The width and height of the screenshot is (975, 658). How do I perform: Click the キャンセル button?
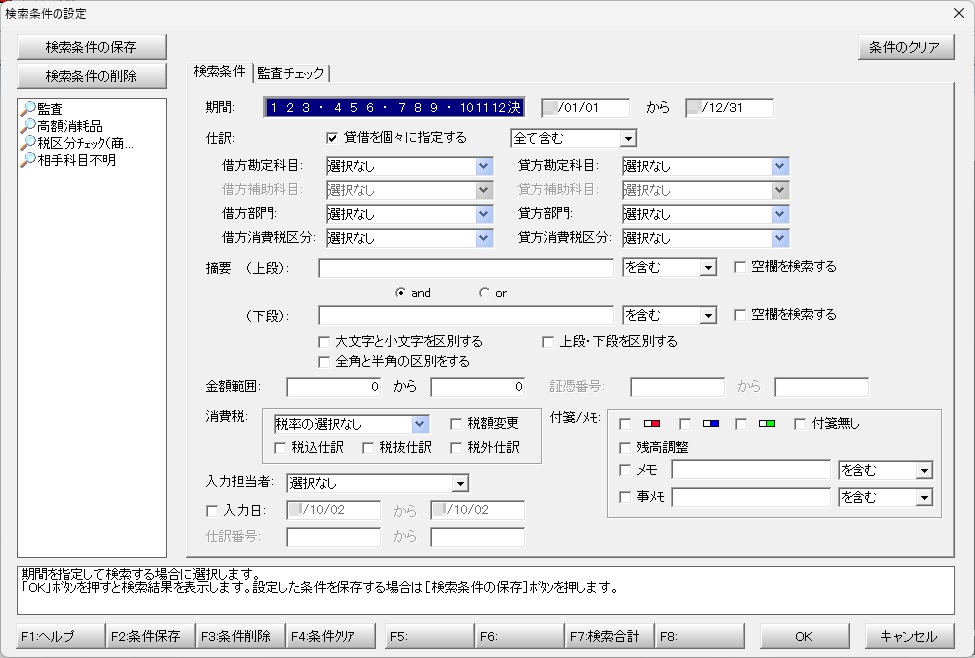coord(909,636)
